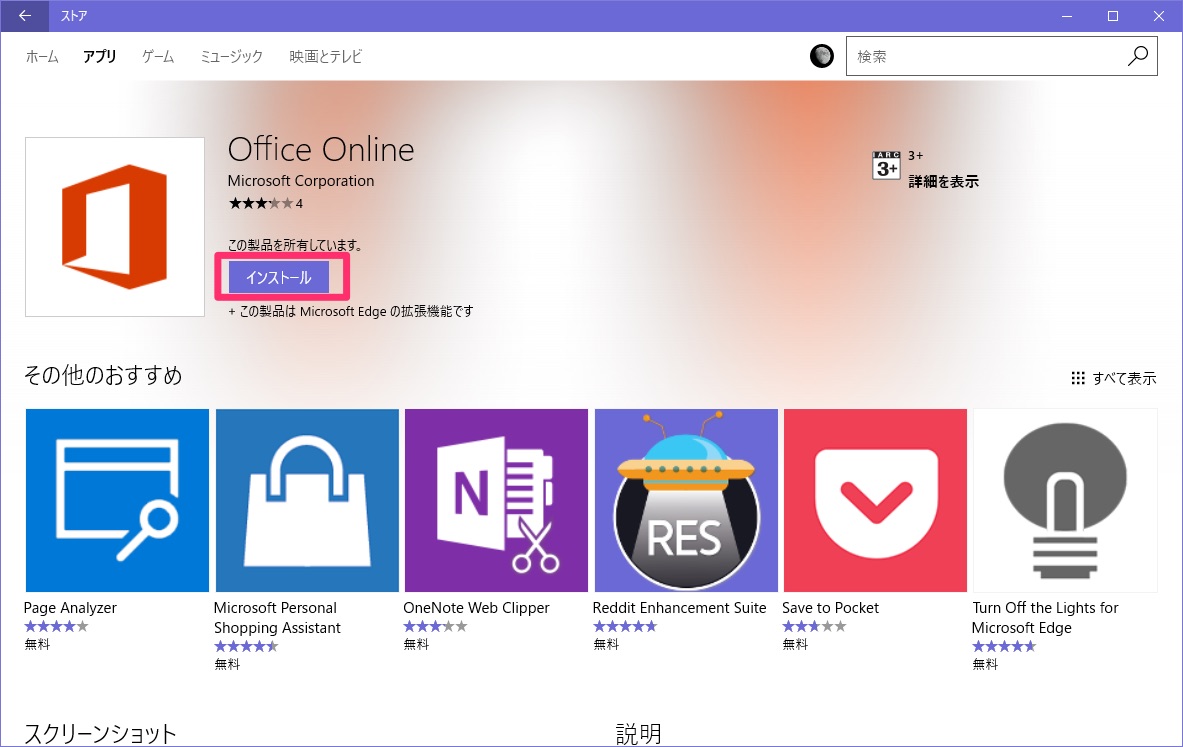Viewport: 1183px width, 747px height.
Task: Open Microsoft Personal Shopping Assistant tile
Action: pos(307,500)
